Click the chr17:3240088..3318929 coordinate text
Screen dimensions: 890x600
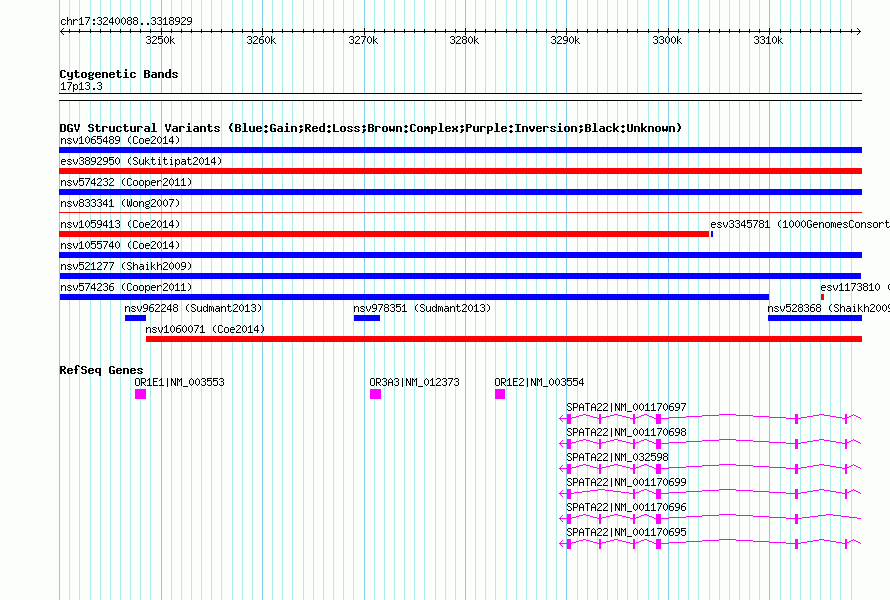126,22
